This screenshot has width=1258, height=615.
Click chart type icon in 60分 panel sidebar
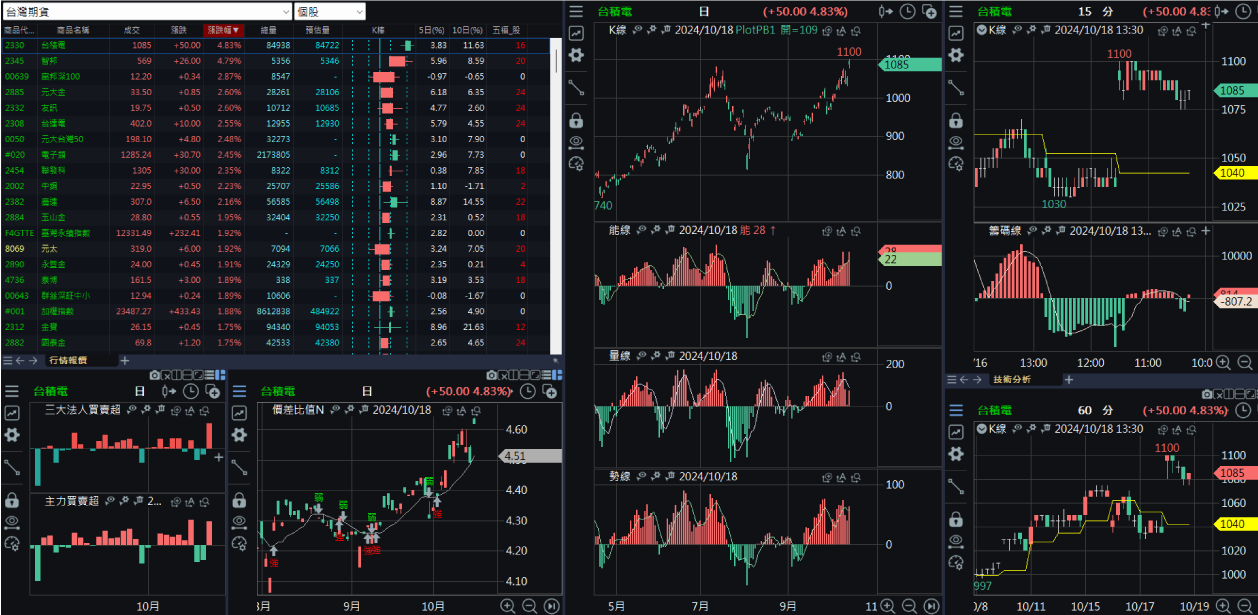click(x=956, y=431)
